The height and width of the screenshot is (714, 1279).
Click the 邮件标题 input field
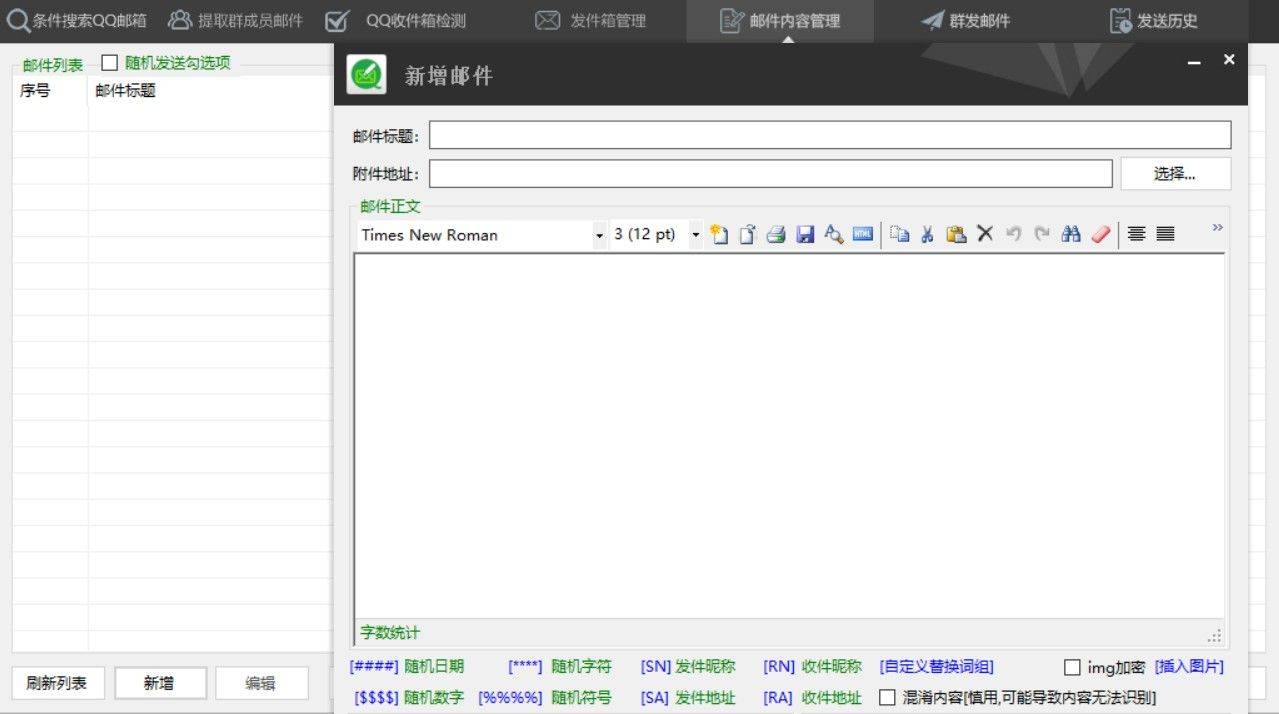coord(829,135)
